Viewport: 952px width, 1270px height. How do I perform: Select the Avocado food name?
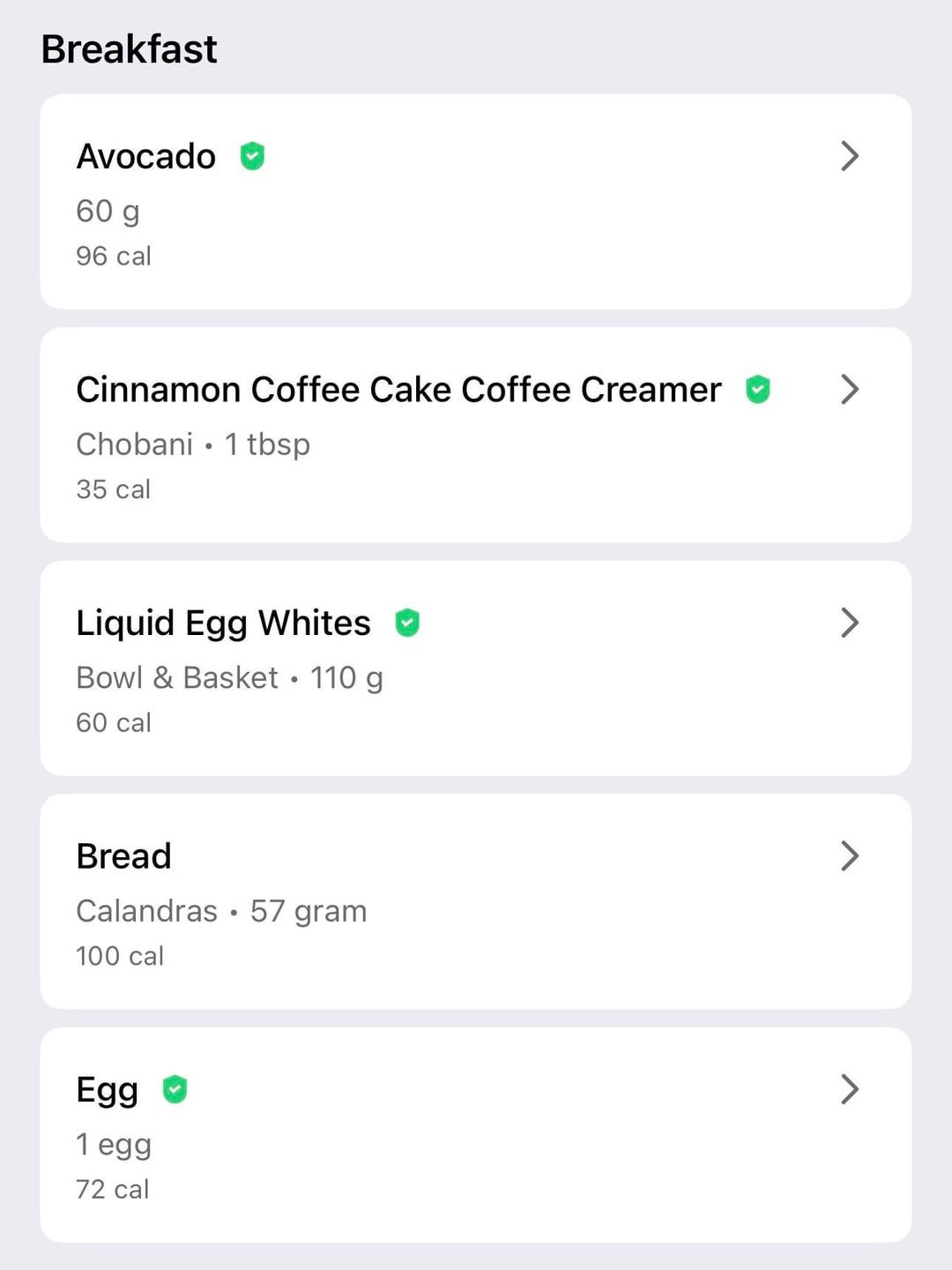pos(146,156)
